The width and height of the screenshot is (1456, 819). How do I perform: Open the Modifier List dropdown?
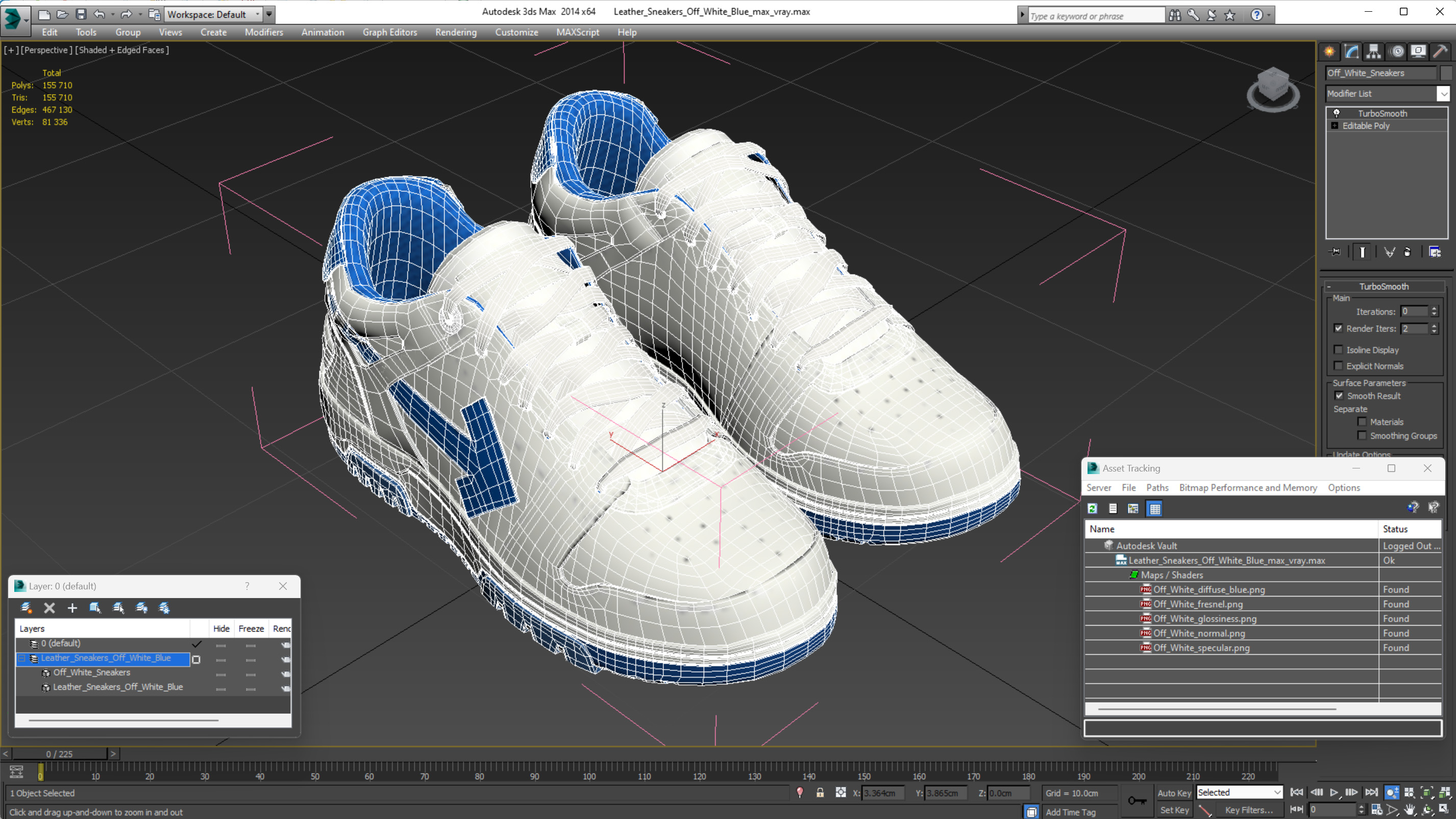point(1444,93)
